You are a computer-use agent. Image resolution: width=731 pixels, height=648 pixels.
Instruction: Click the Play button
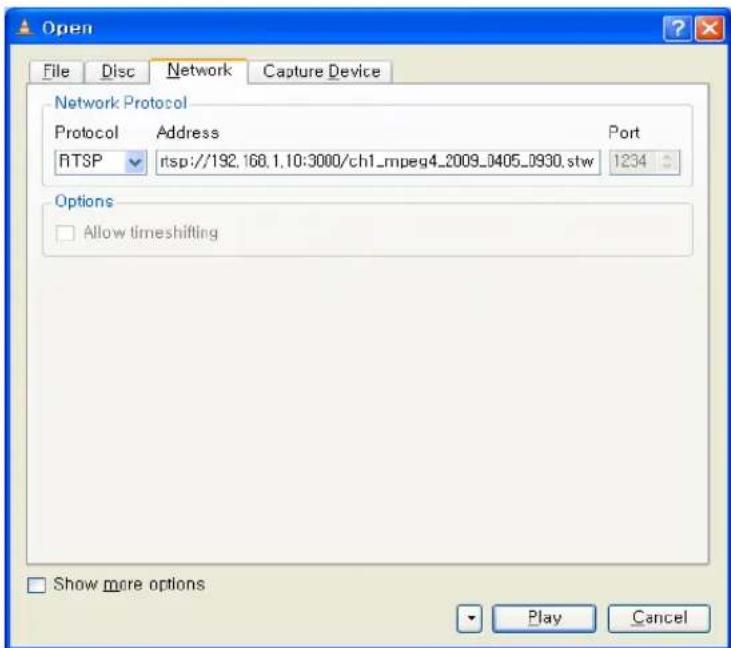click(x=544, y=619)
